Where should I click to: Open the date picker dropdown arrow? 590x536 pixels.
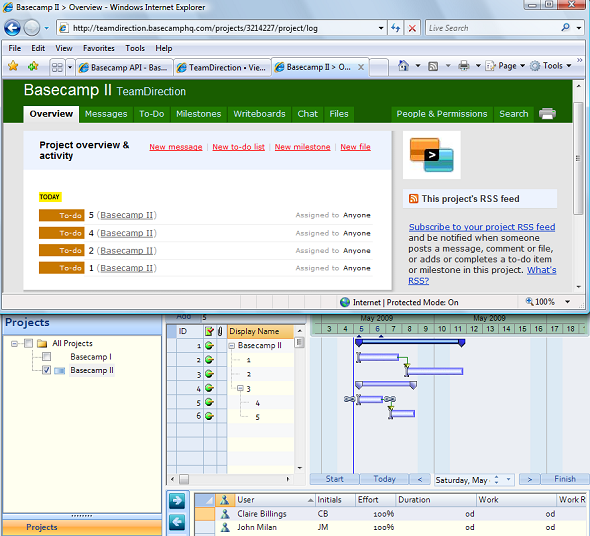(508, 480)
